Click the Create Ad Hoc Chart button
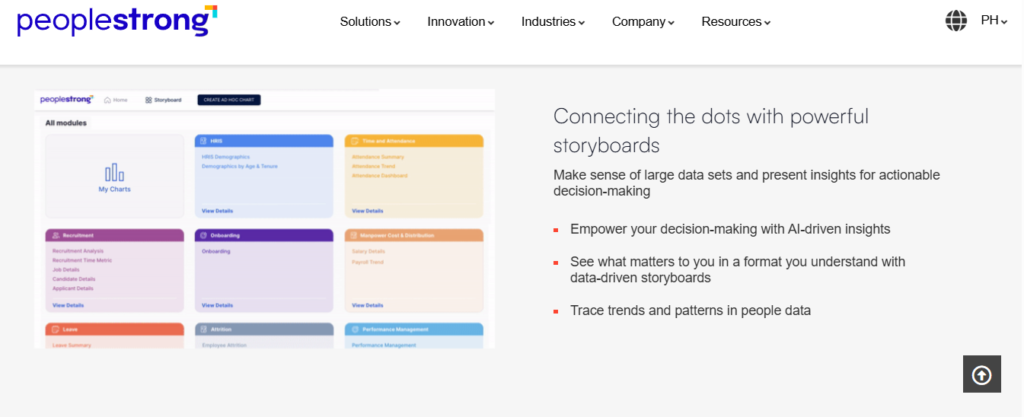Screen dimensions: 1024x417 pyautogui.click(x=229, y=100)
